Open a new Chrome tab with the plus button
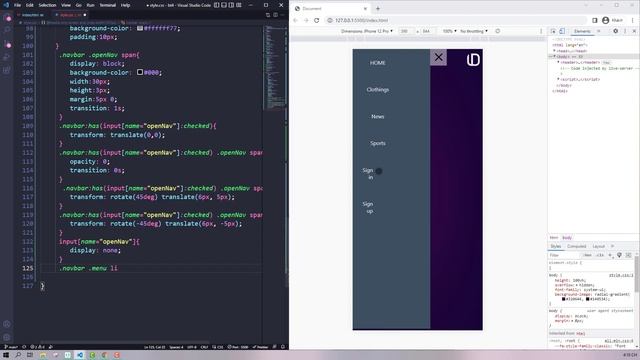Screen dimensions: 640x360 378,8
